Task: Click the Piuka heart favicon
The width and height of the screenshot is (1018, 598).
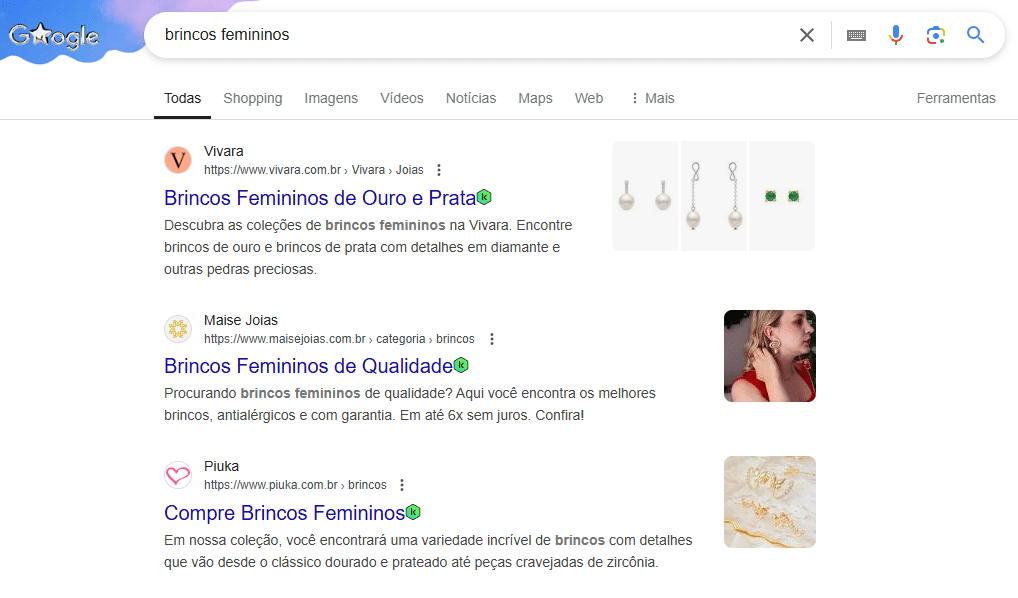Action: 178,475
